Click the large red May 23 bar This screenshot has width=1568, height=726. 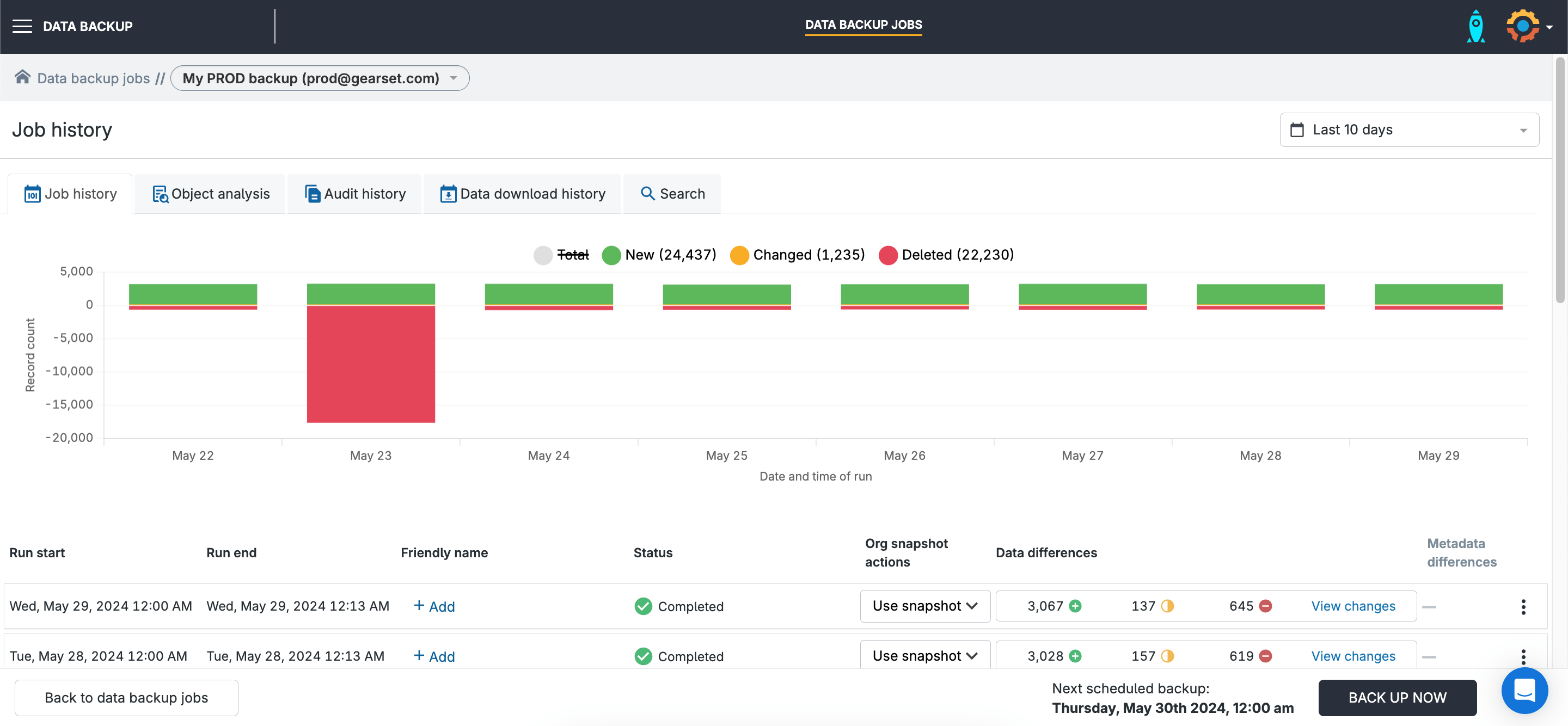371,364
